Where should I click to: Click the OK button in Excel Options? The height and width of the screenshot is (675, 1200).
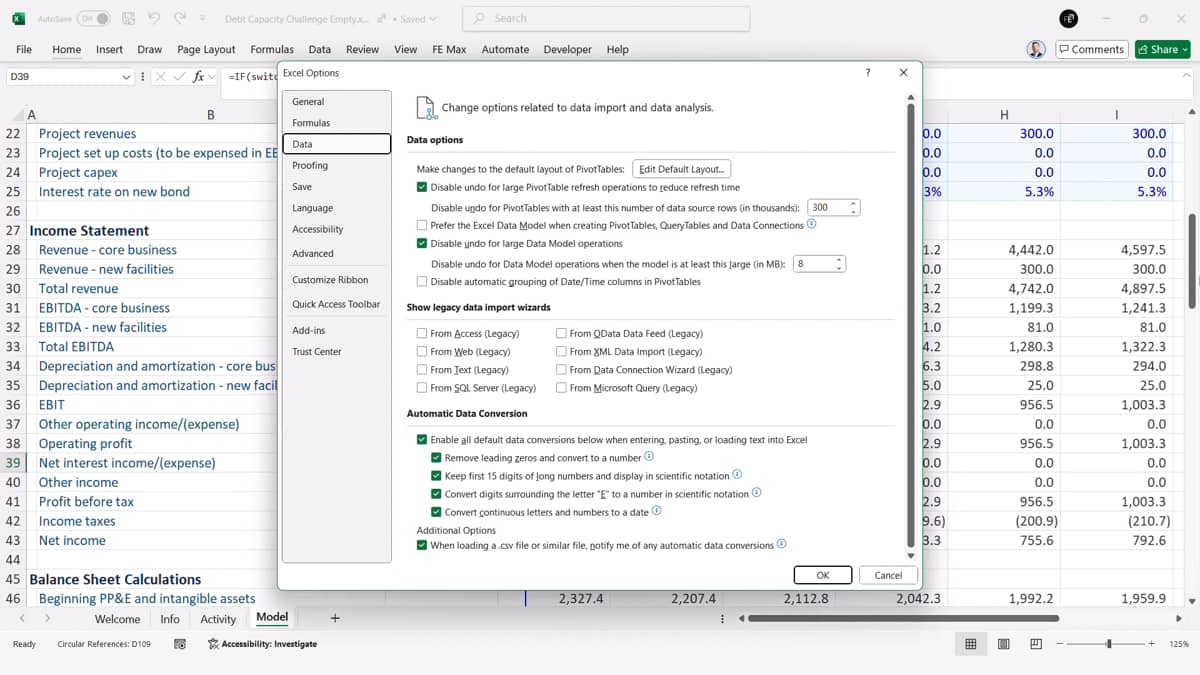[x=822, y=575]
